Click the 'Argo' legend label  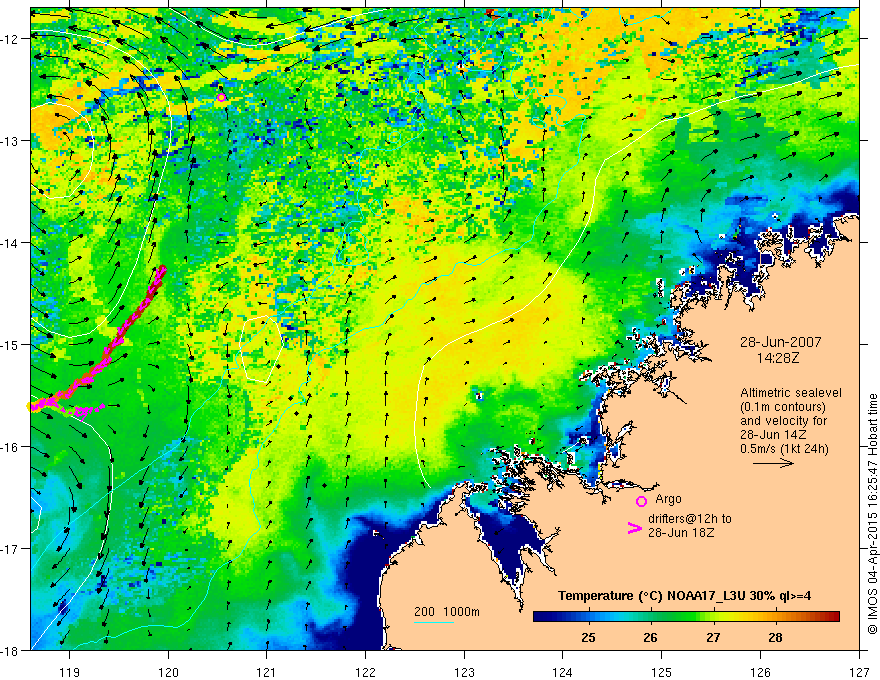668,499
